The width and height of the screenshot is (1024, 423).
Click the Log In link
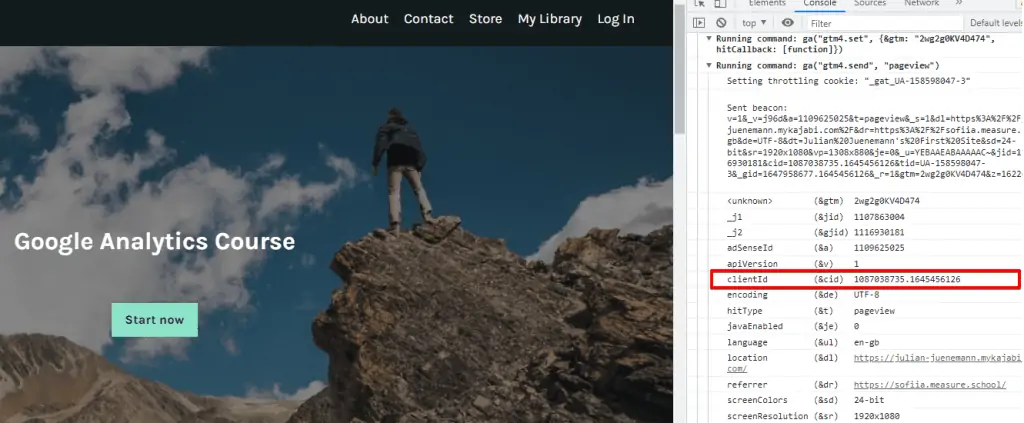pos(615,19)
